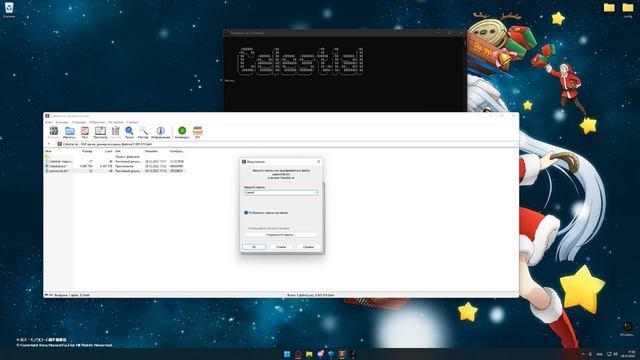Click the SFX toolbar icon
The image size is (640, 360).
198,132
